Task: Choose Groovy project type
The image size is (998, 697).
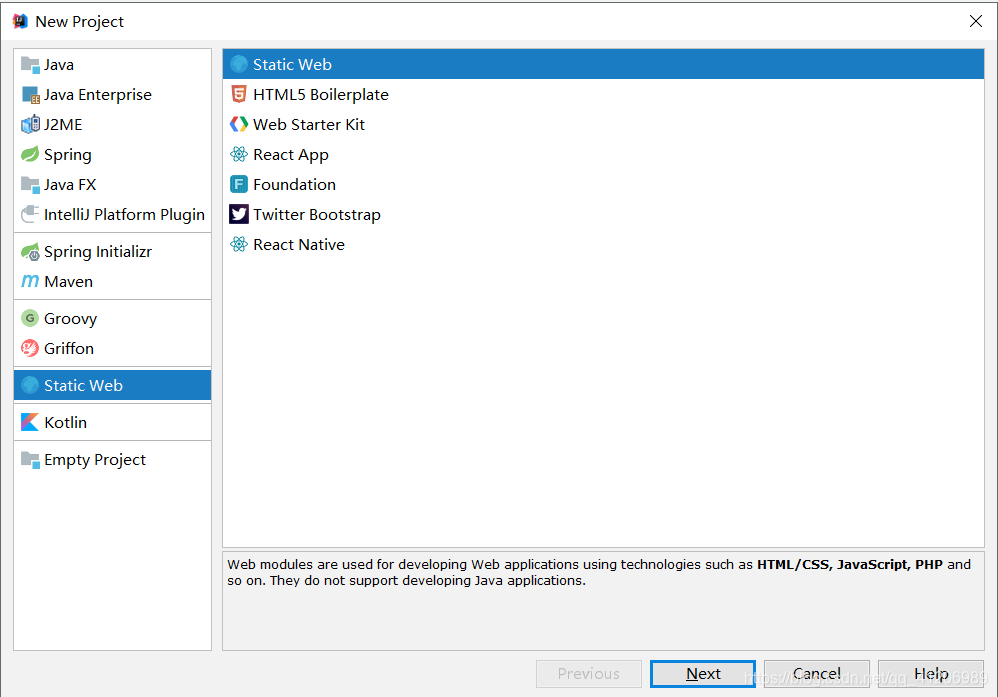Action: click(x=112, y=318)
